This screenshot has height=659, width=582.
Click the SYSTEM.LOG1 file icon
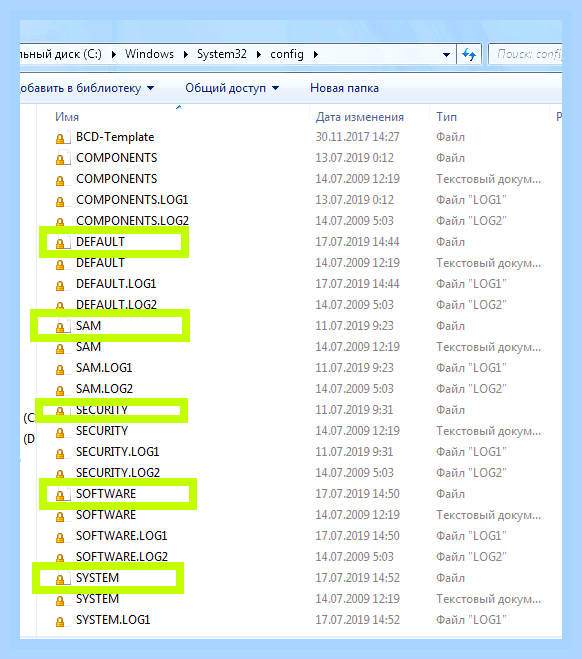coord(61,621)
